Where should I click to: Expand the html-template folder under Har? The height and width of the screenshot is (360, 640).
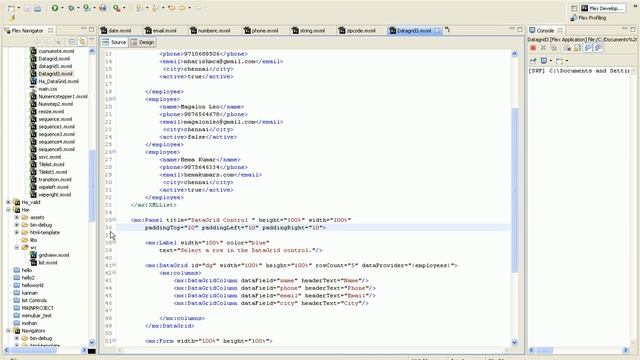[x=17, y=232]
